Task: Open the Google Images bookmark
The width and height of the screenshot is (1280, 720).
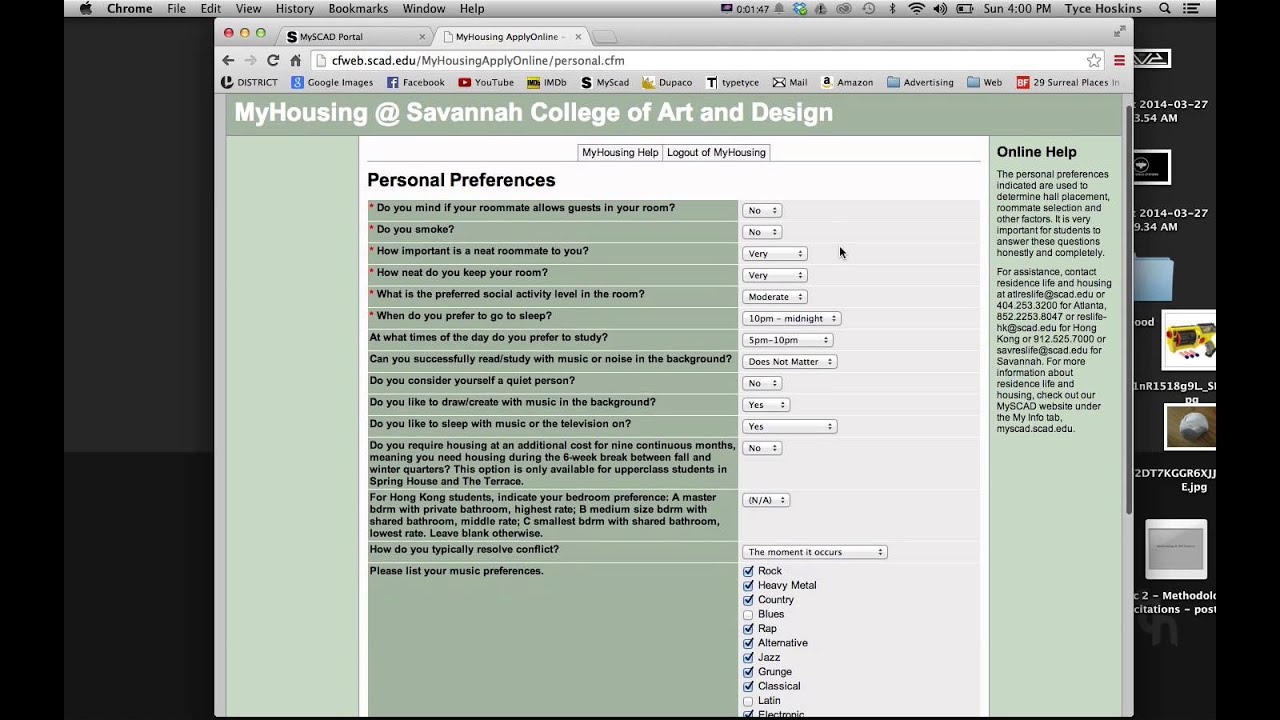Action: (x=332, y=82)
